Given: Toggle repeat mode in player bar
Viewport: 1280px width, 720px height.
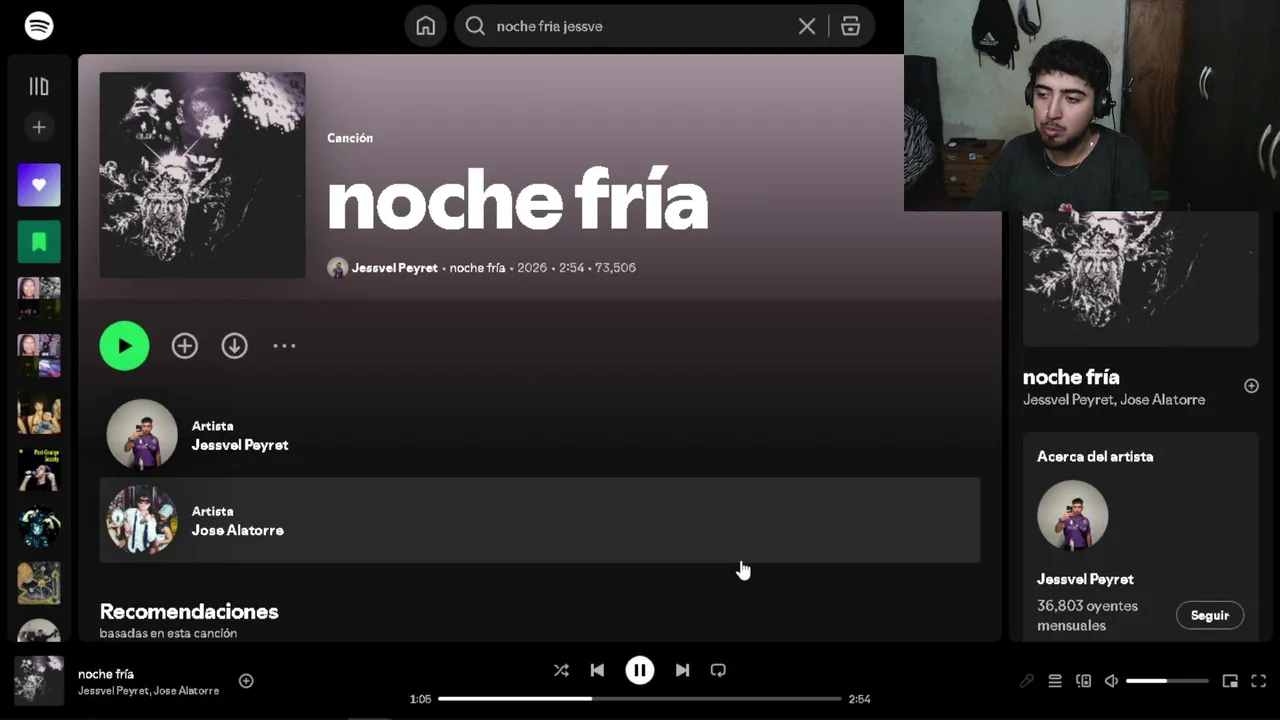Looking at the screenshot, I should (718, 670).
